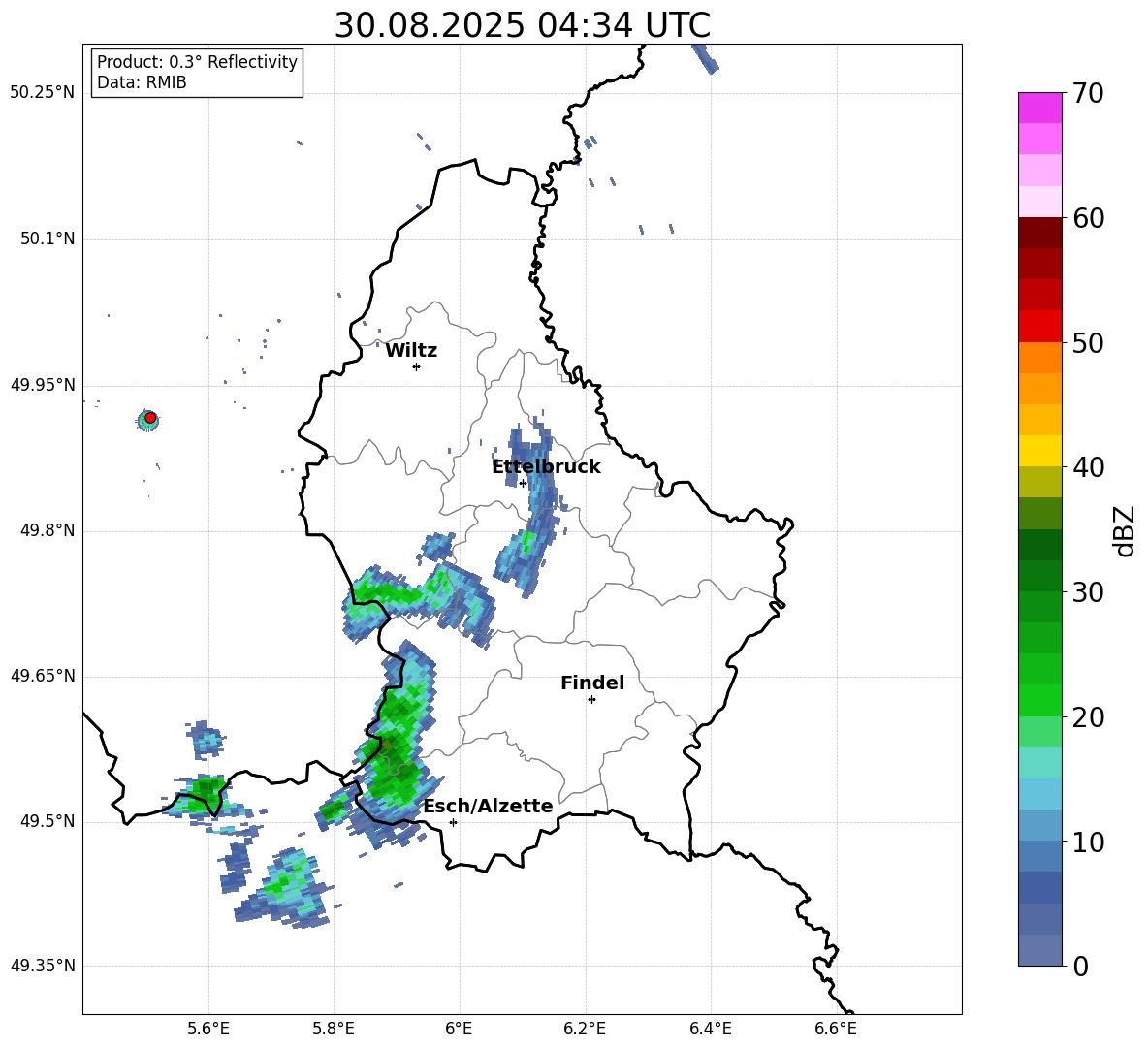Click the 49.95°N latitude tick label

tap(43, 385)
